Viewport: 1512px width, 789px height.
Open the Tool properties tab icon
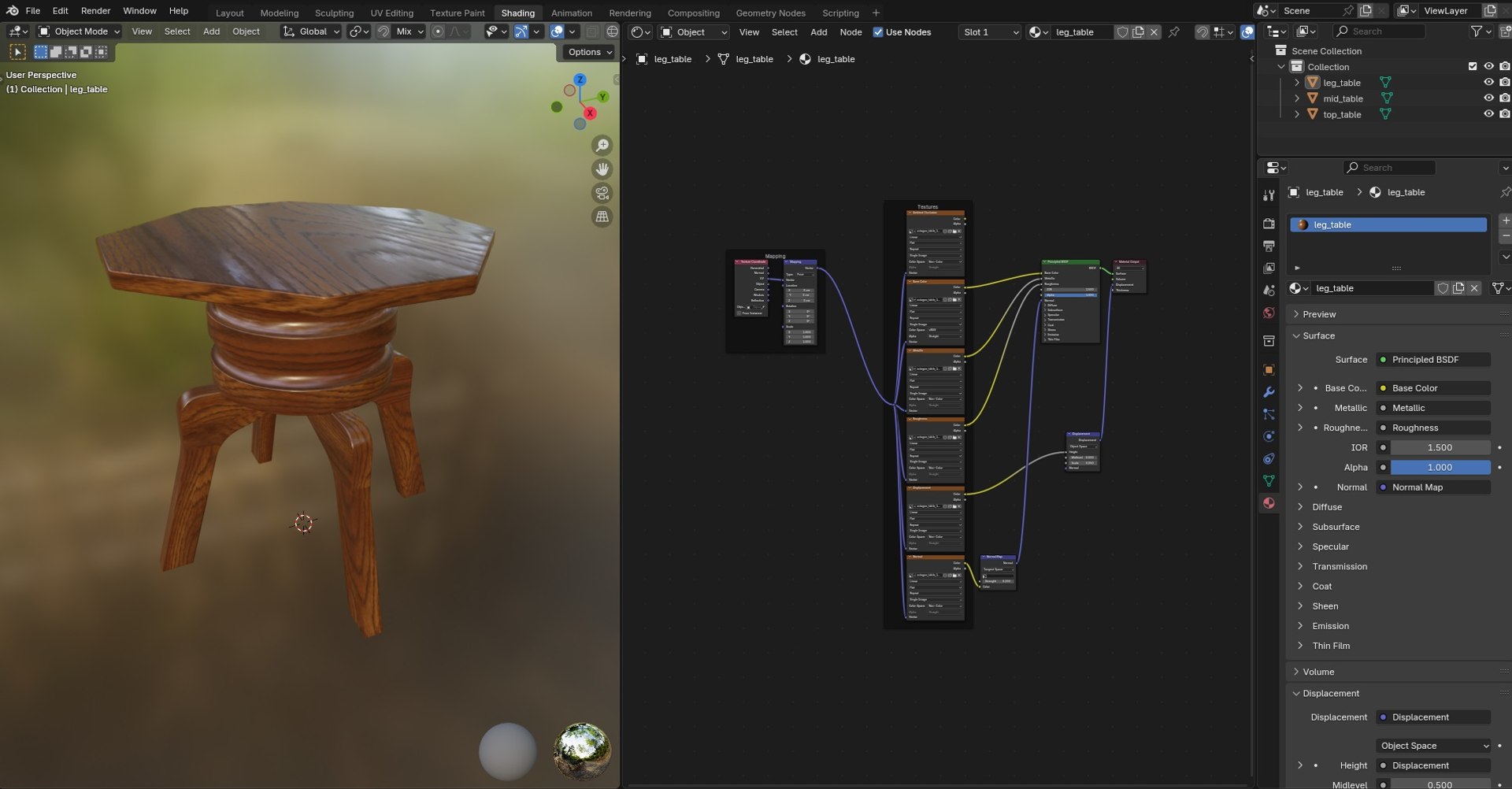1269,194
